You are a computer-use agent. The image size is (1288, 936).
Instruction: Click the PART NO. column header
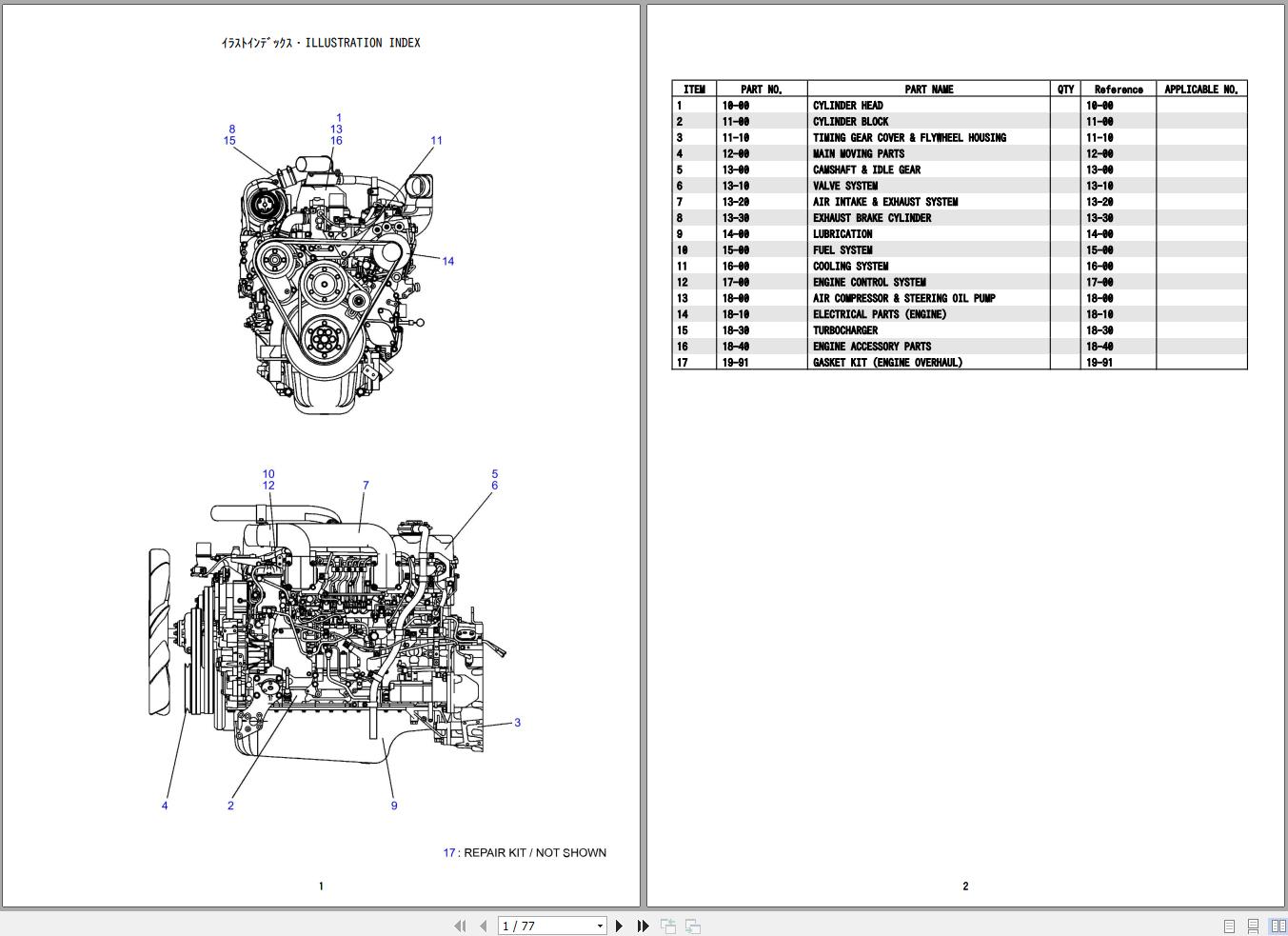762,90
